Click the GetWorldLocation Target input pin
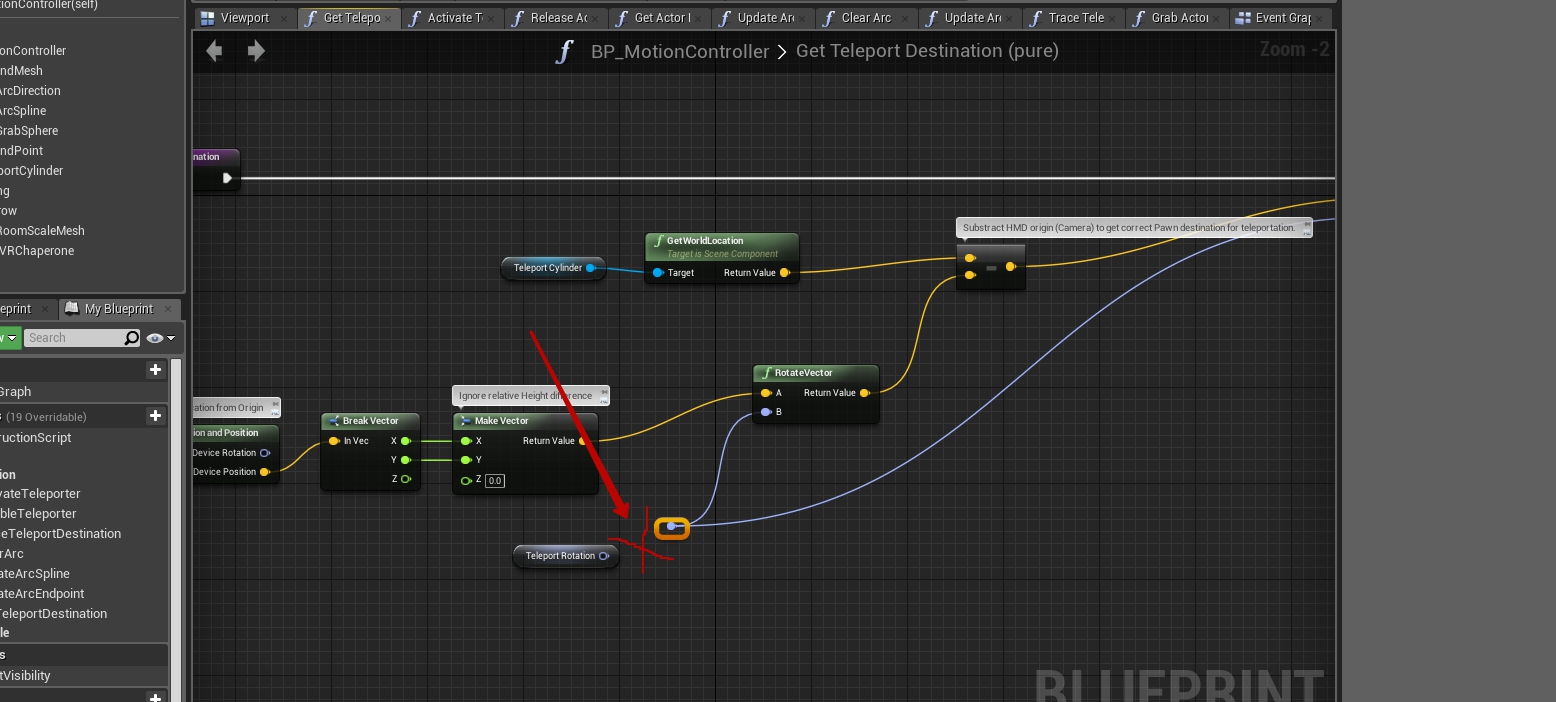Image resolution: width=1556 pixels, height=702 pixels. (x=658, y=273)
